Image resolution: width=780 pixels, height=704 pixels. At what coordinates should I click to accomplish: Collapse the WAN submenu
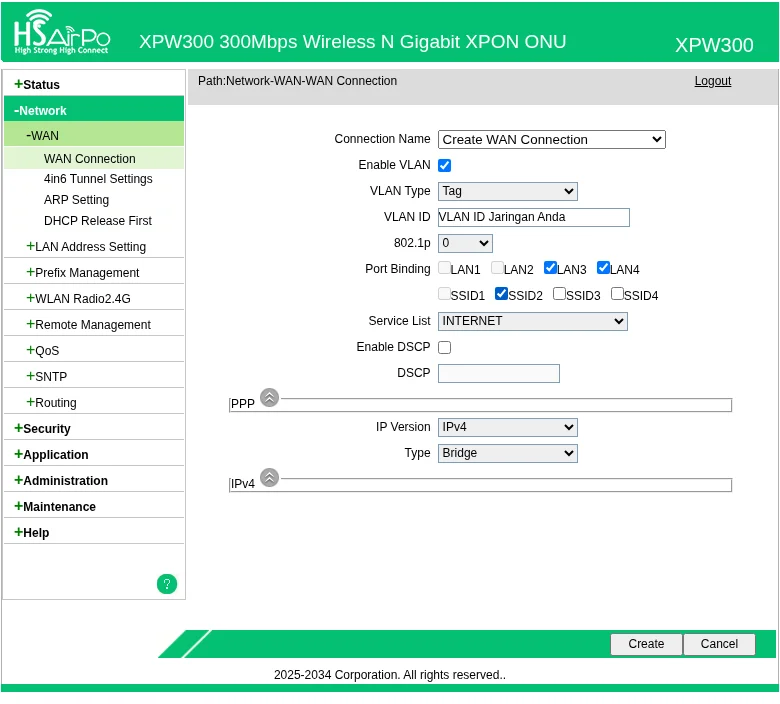[x=94, y=135]
